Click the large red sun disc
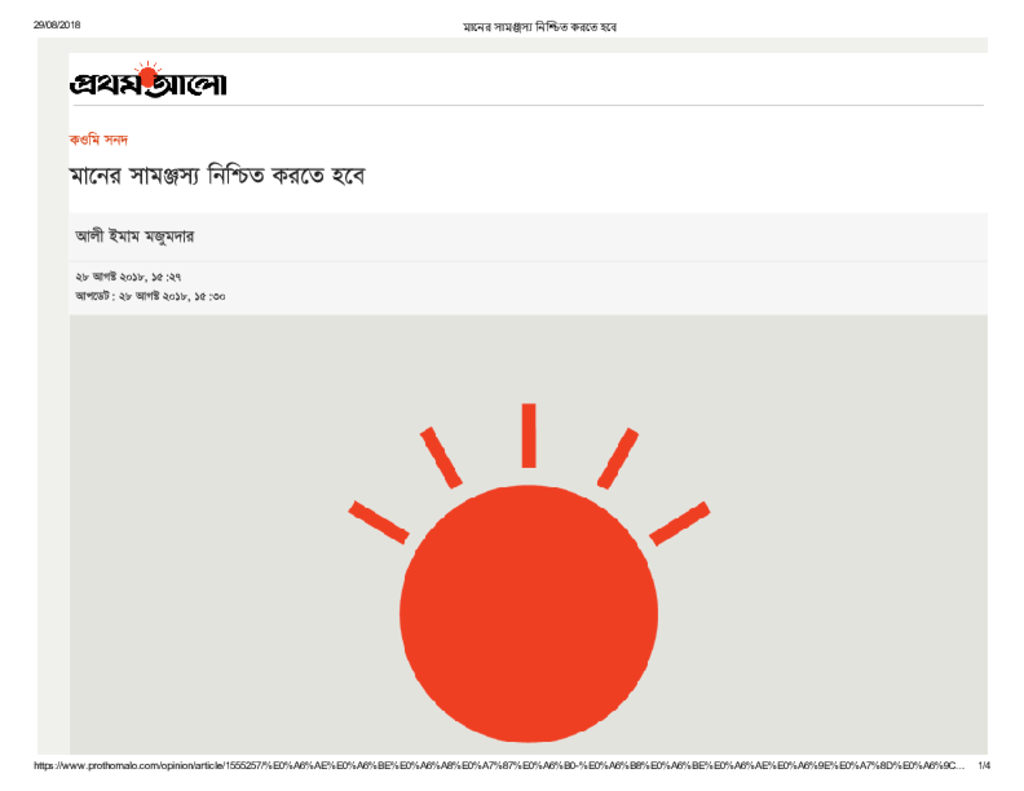The height and width of the screenshot is (791, 1024). coord(528,613)
